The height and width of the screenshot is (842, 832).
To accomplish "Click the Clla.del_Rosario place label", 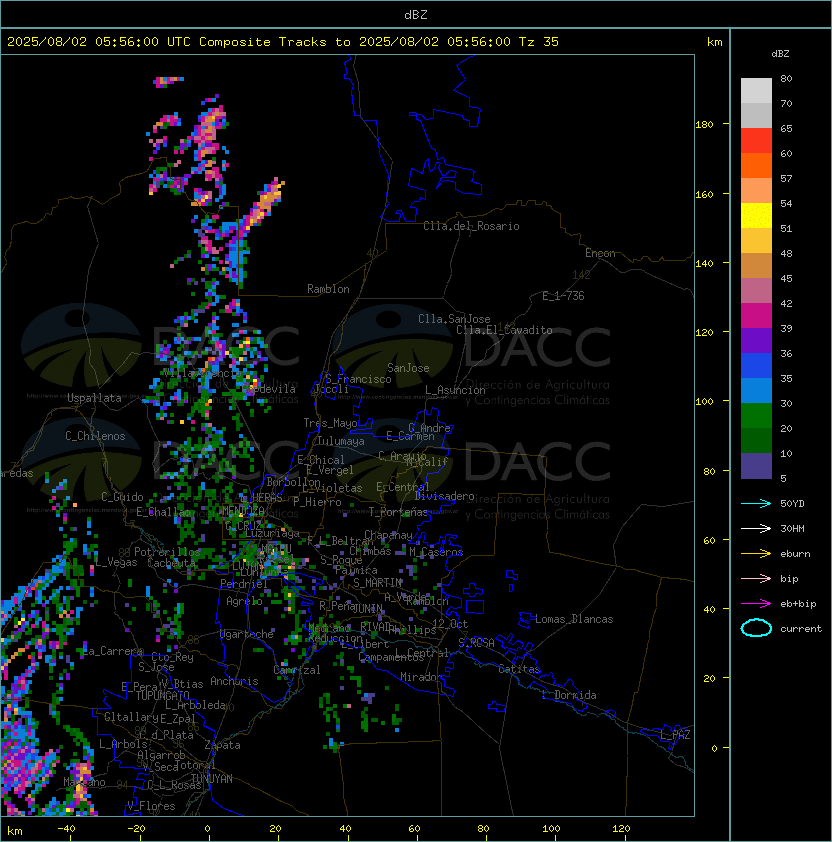I will pos(471,226).
